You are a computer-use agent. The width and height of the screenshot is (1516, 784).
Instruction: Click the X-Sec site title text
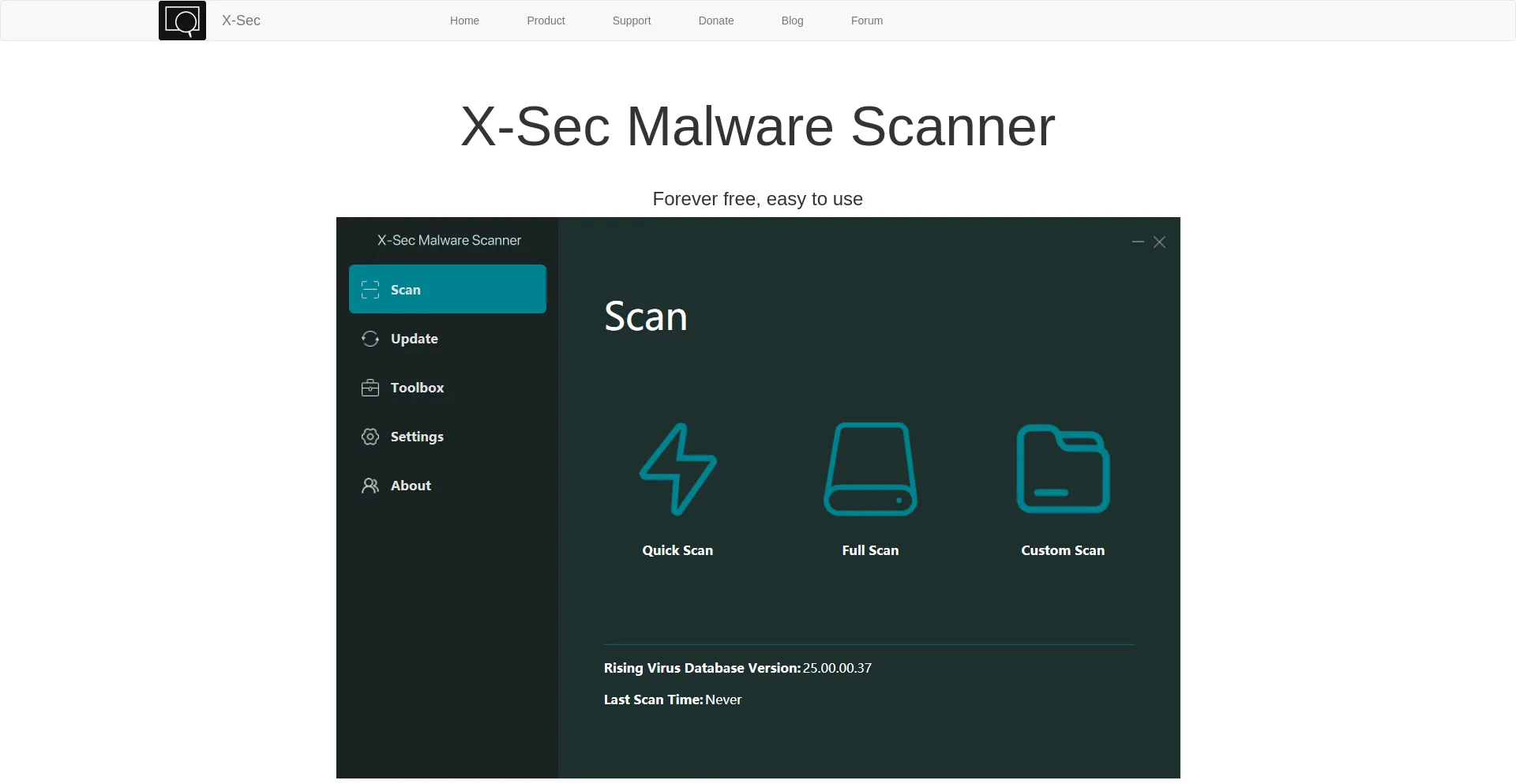coord(240,21)
